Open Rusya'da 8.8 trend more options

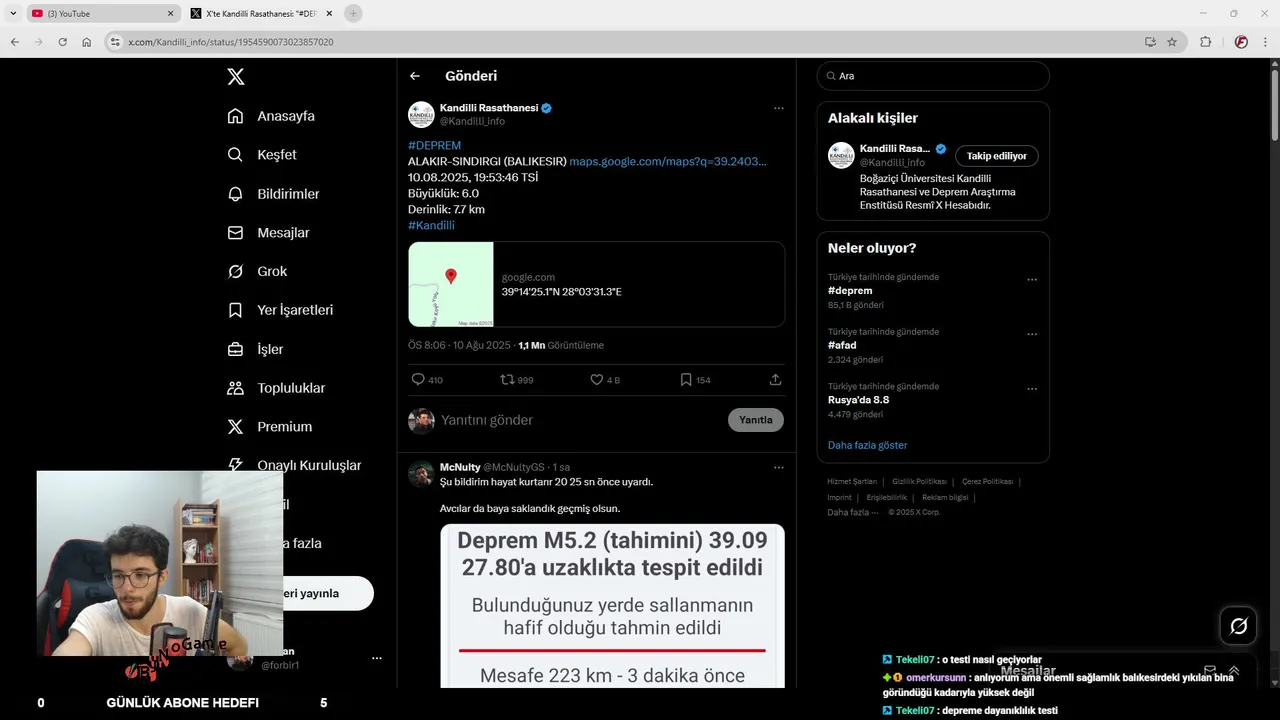click(1032, 389)
